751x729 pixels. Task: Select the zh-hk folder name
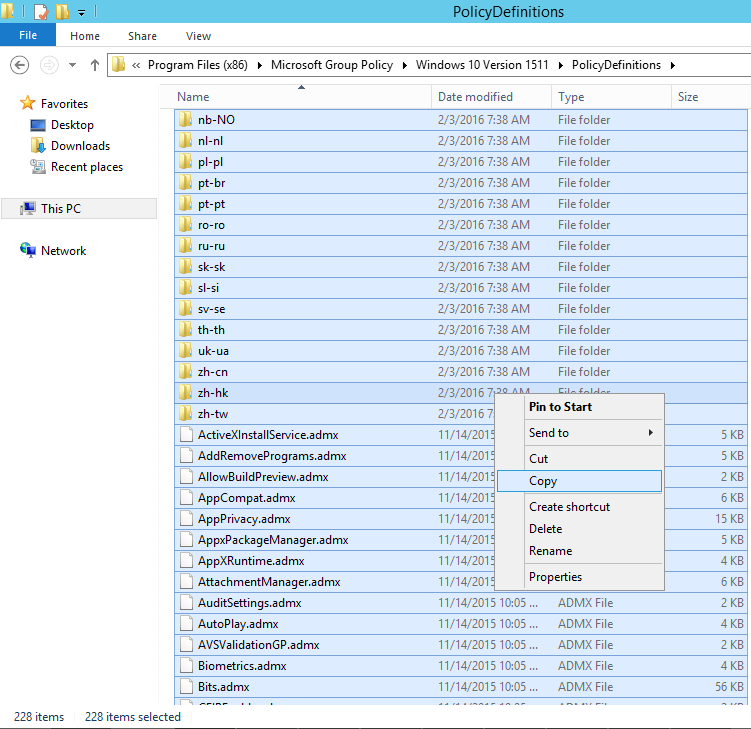click(213, 393)
